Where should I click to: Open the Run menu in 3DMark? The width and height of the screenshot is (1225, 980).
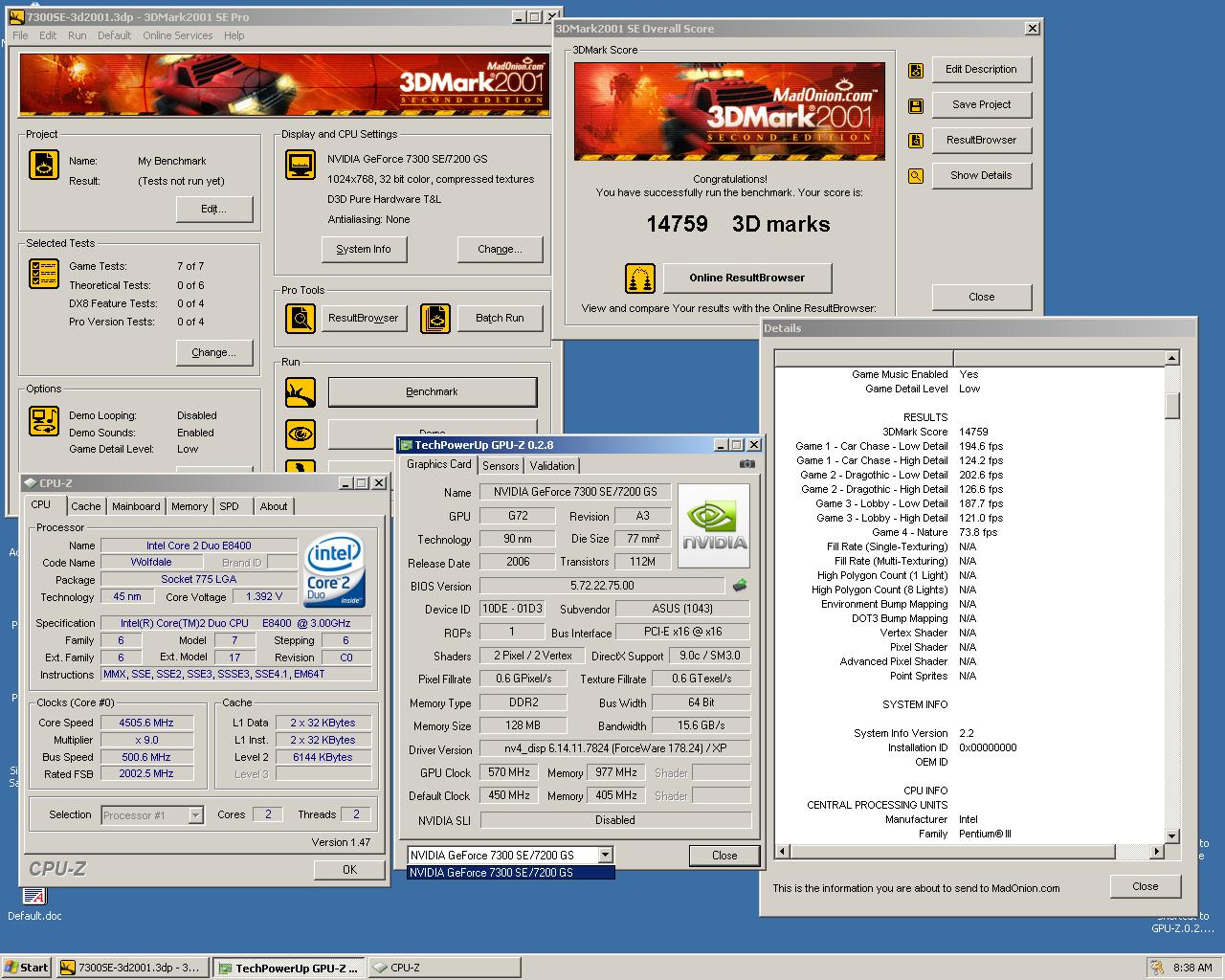(78, 35)
